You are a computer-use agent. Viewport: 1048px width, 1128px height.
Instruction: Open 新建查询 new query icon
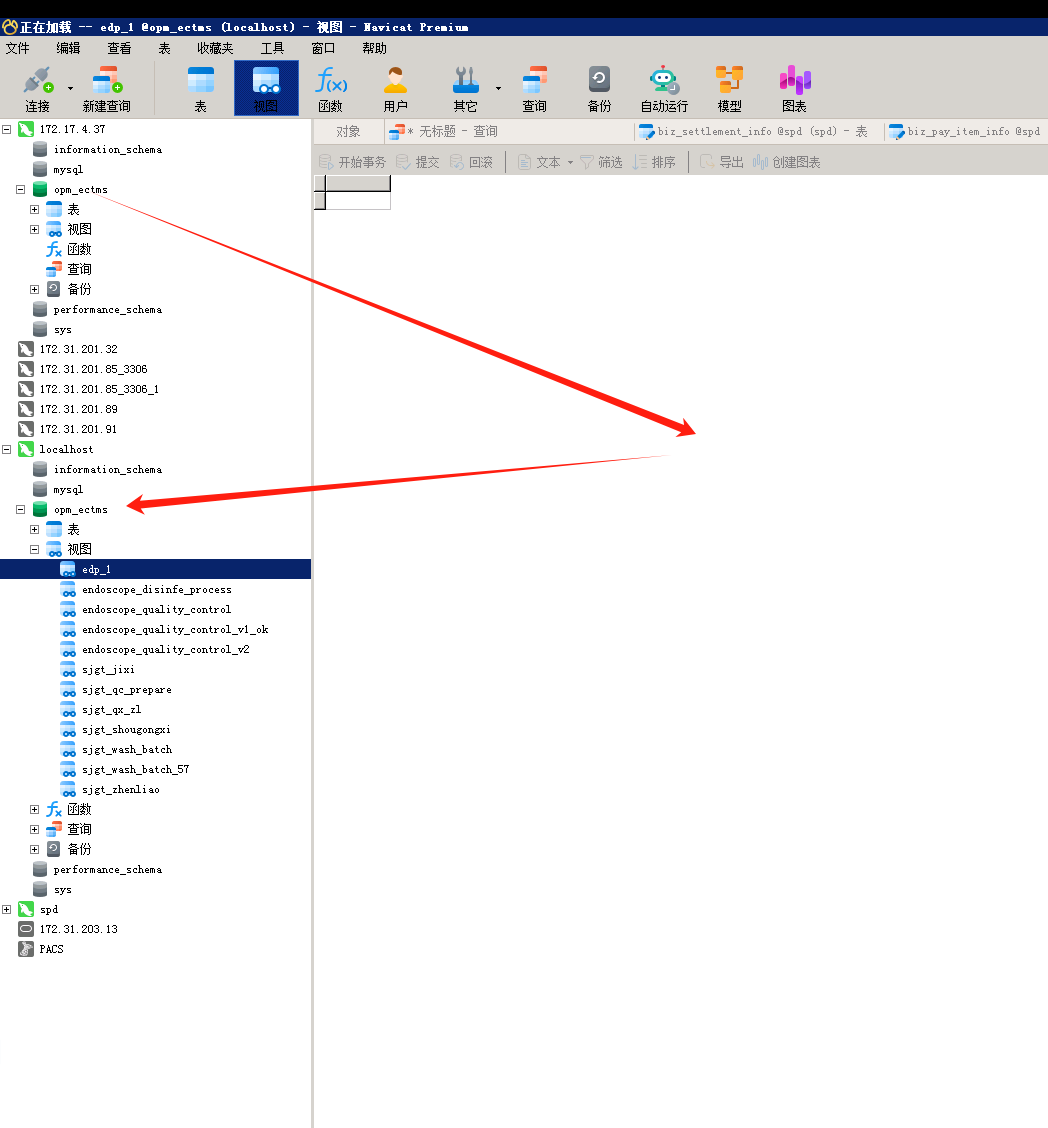106,89
